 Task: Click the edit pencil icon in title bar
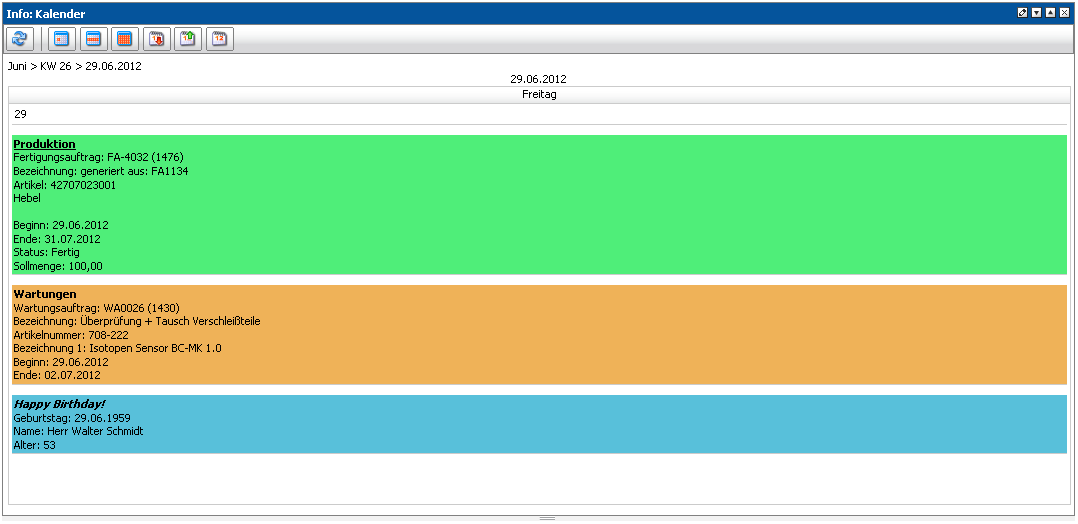(x=1022, y=13)
